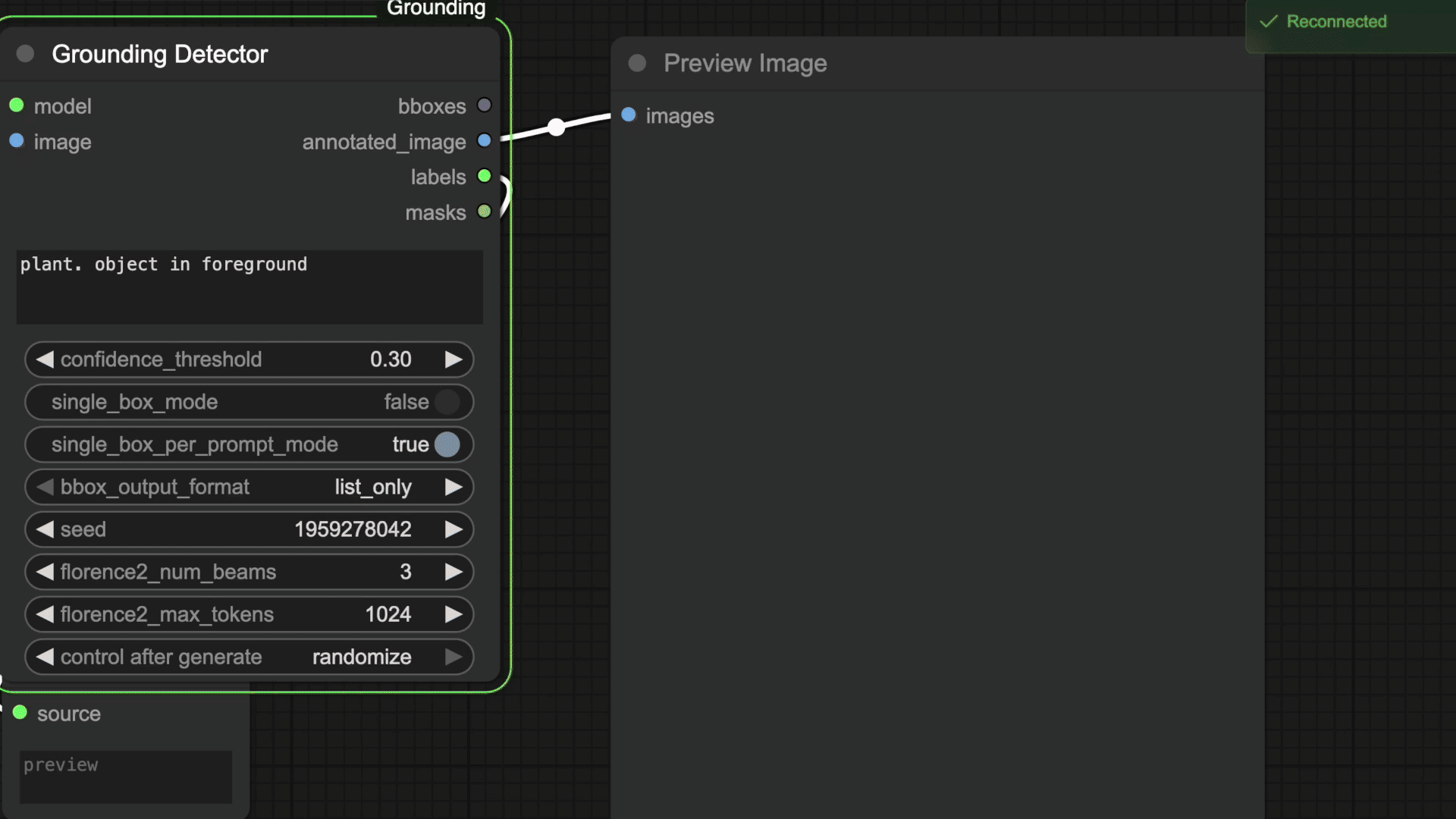Decrease confidence_threshold with left arrow

click(x=45, y=359)
